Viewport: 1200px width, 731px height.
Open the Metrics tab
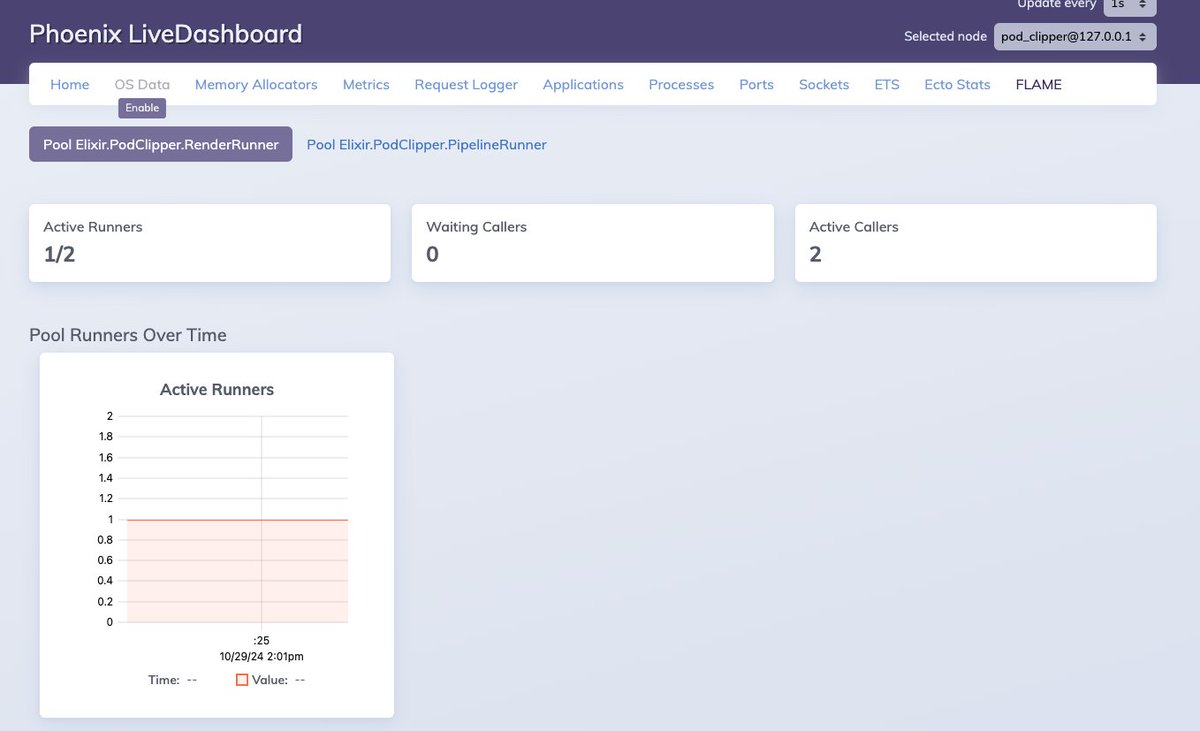point(365,85)
